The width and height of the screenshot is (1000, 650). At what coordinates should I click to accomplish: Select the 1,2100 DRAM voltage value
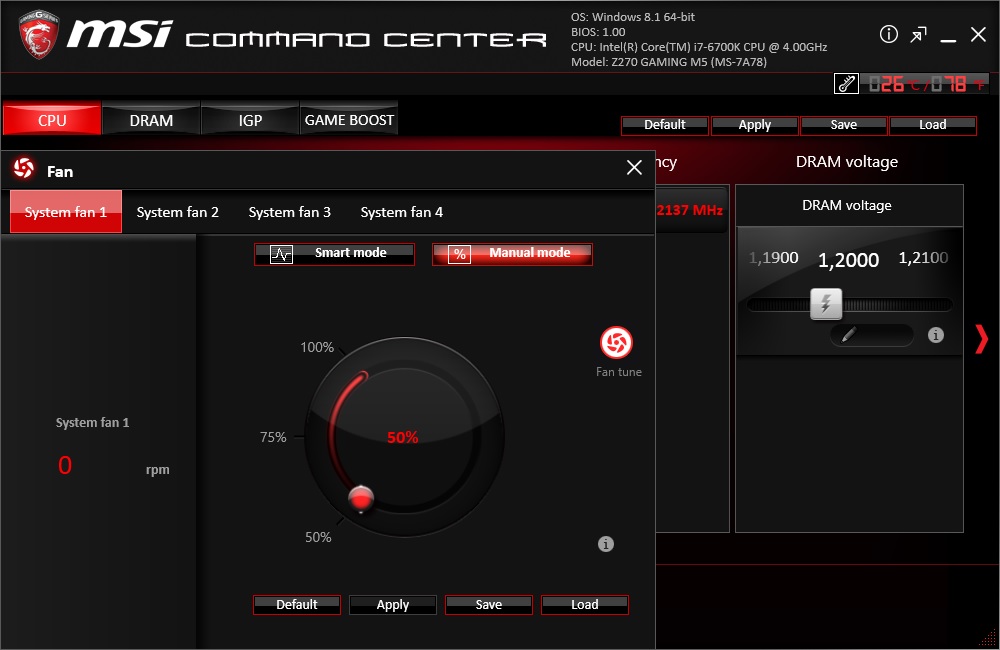(923, 258)
